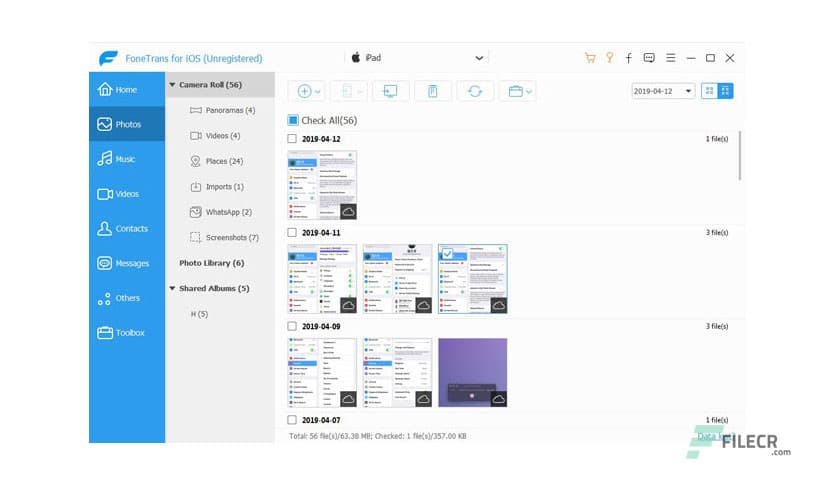Click the feedback chat bubble icon
836x484 pixels.
[649, 58]
